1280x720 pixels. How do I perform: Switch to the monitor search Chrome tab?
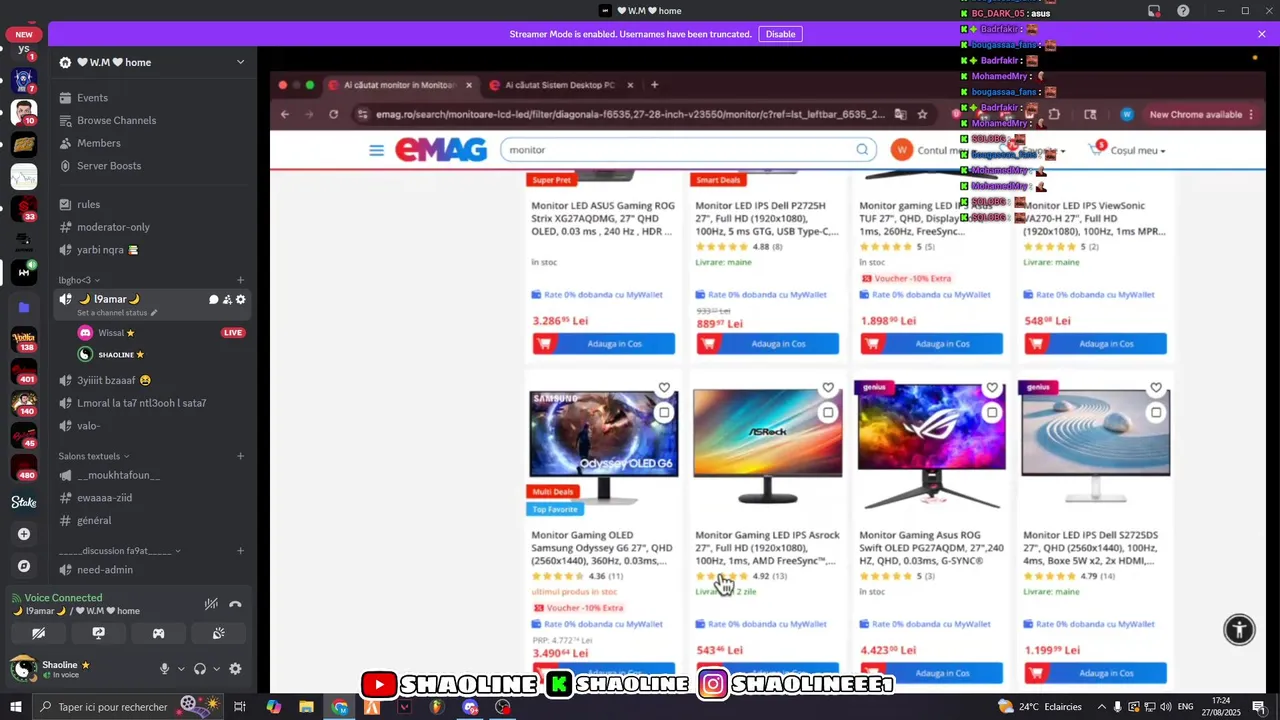pos(401,85)
